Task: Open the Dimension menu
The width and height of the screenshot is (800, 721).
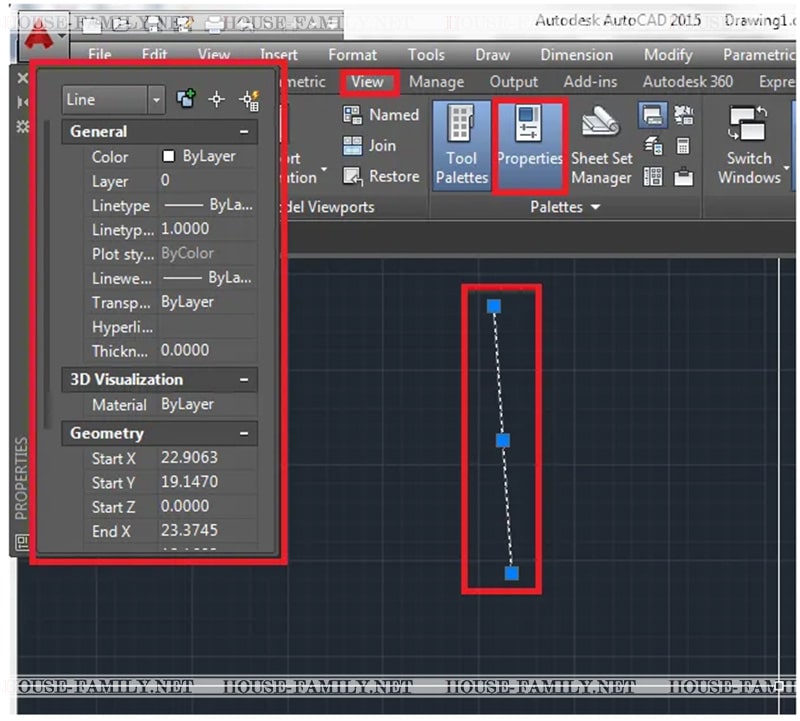Action: 577,55
